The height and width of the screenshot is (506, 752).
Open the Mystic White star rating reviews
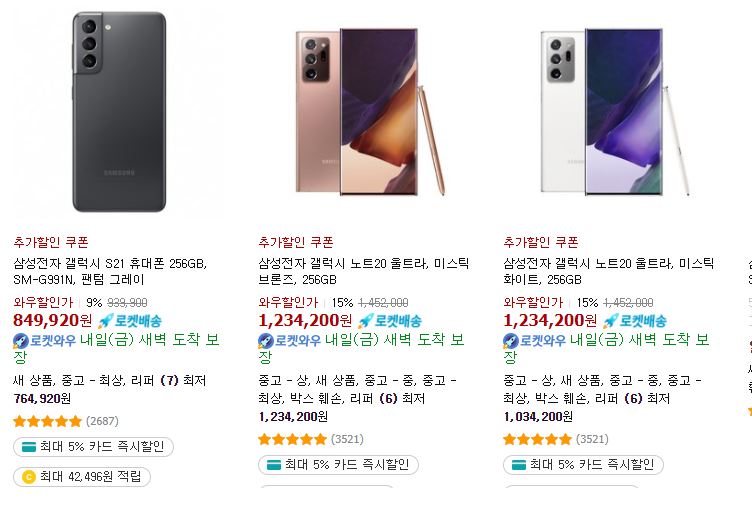[556, 439]
